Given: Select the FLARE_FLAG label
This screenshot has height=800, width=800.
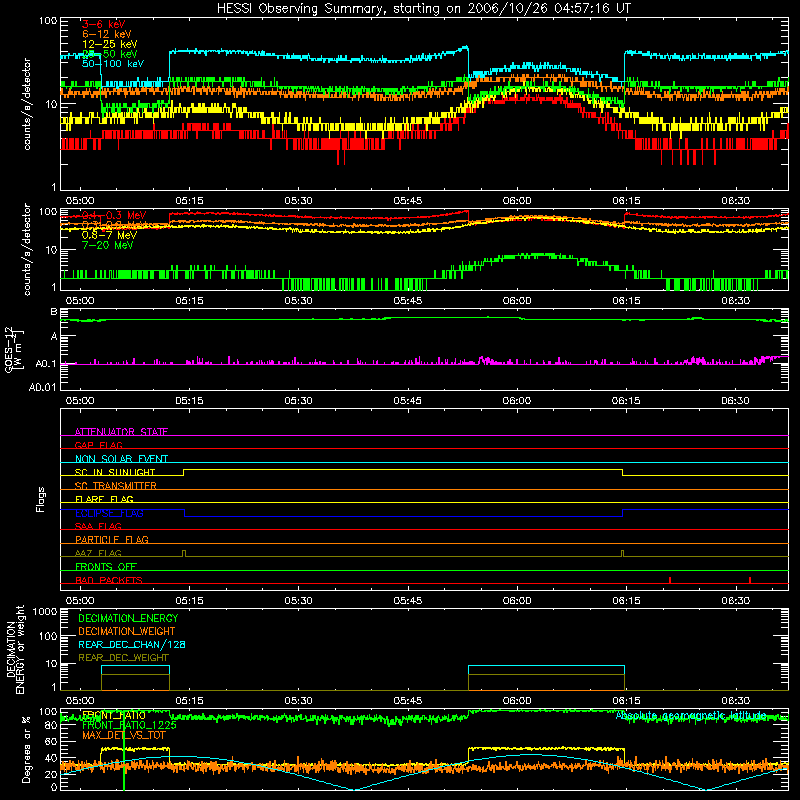Looking at the screenshot, I should [x=104, y=499].
